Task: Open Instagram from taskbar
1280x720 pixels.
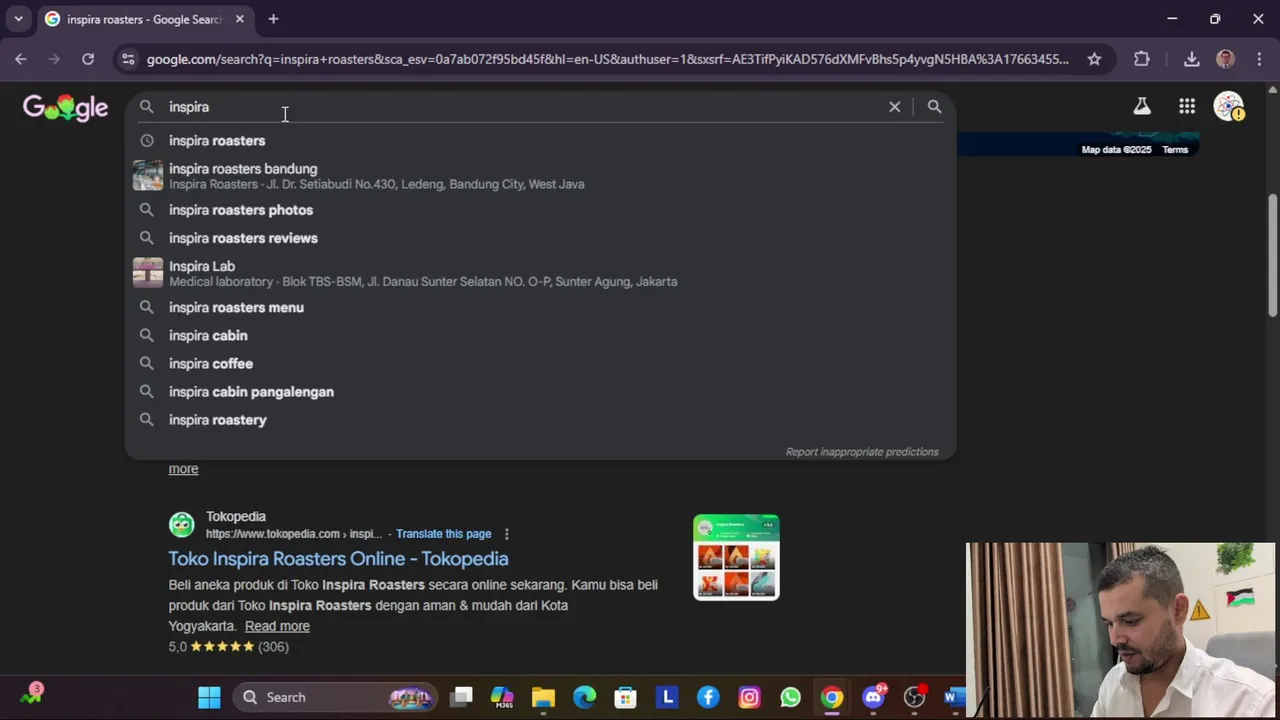Action: (x=749, y=697)
